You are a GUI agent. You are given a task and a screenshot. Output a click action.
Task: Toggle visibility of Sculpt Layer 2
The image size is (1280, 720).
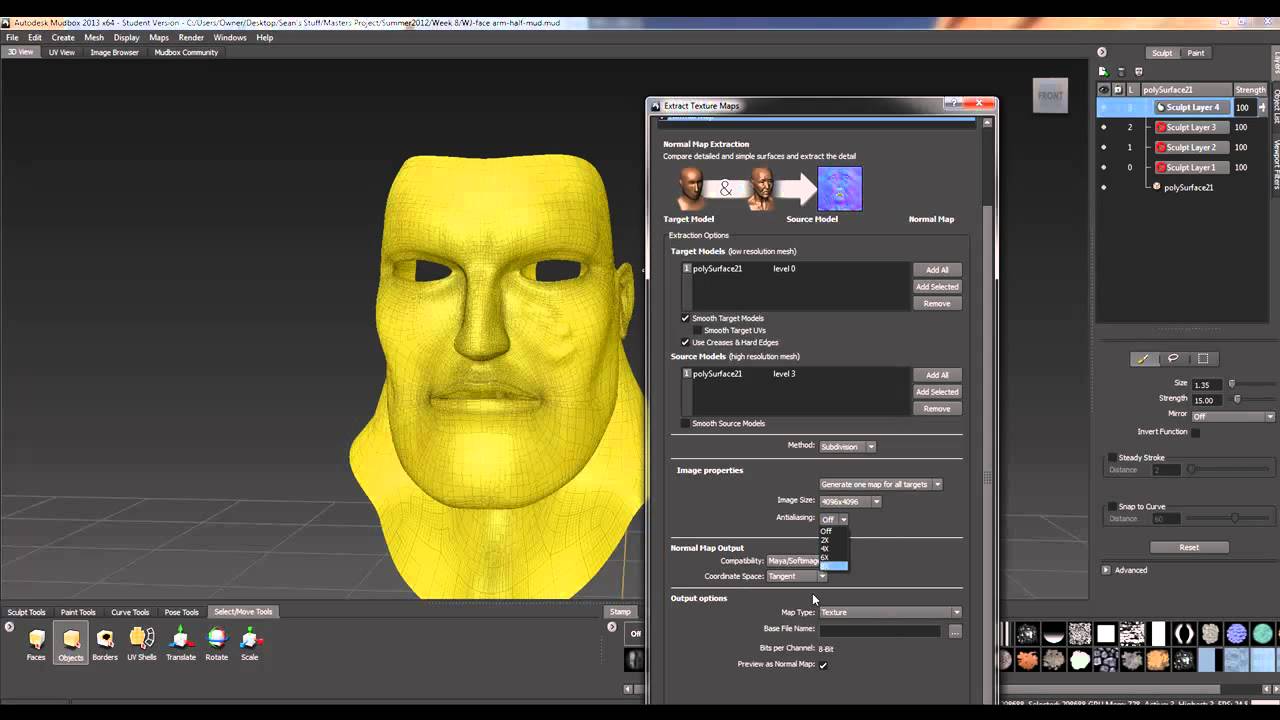(x=1104, y=147)
